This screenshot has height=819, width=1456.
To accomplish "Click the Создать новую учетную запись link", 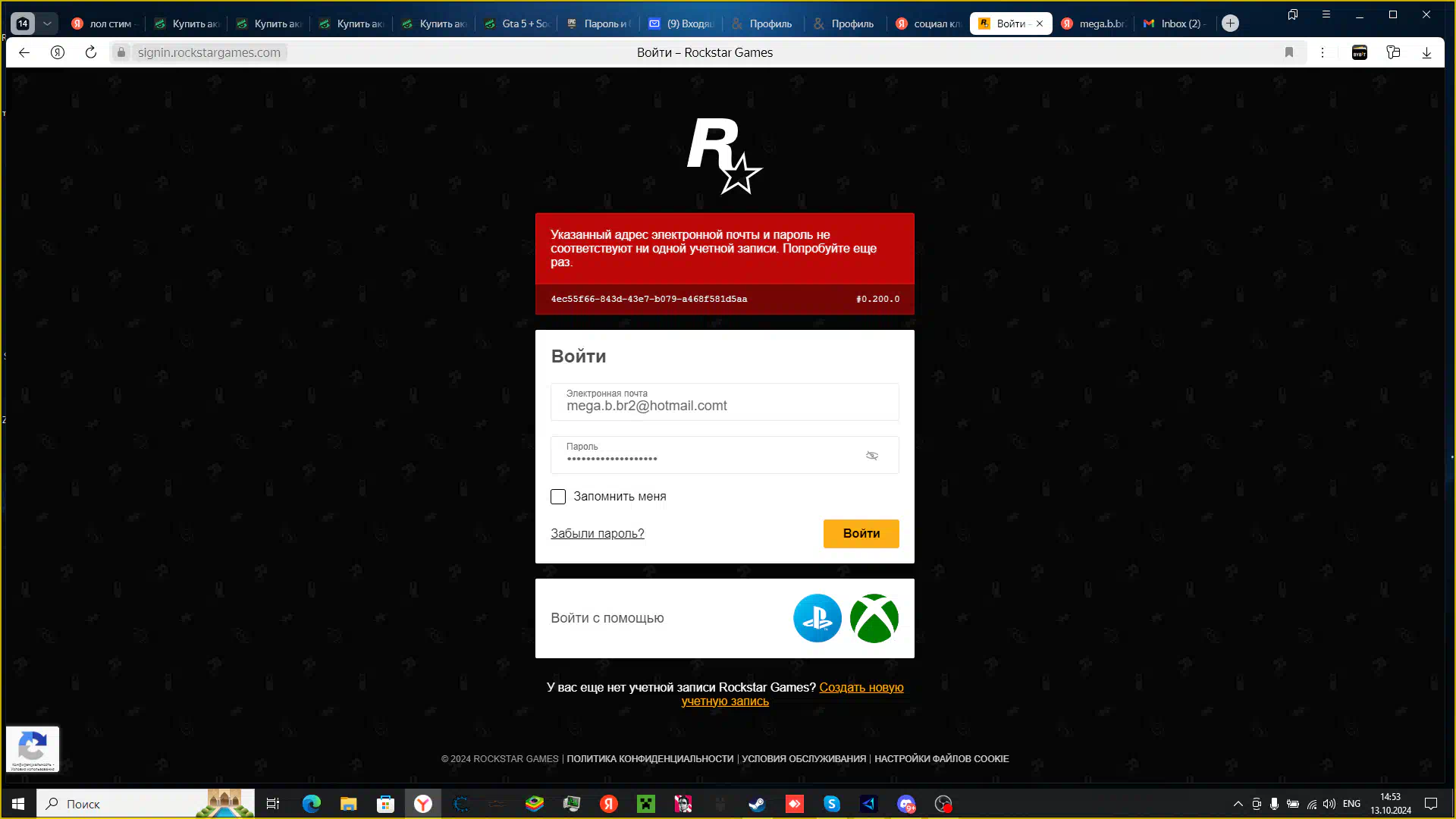I will 861,688.
